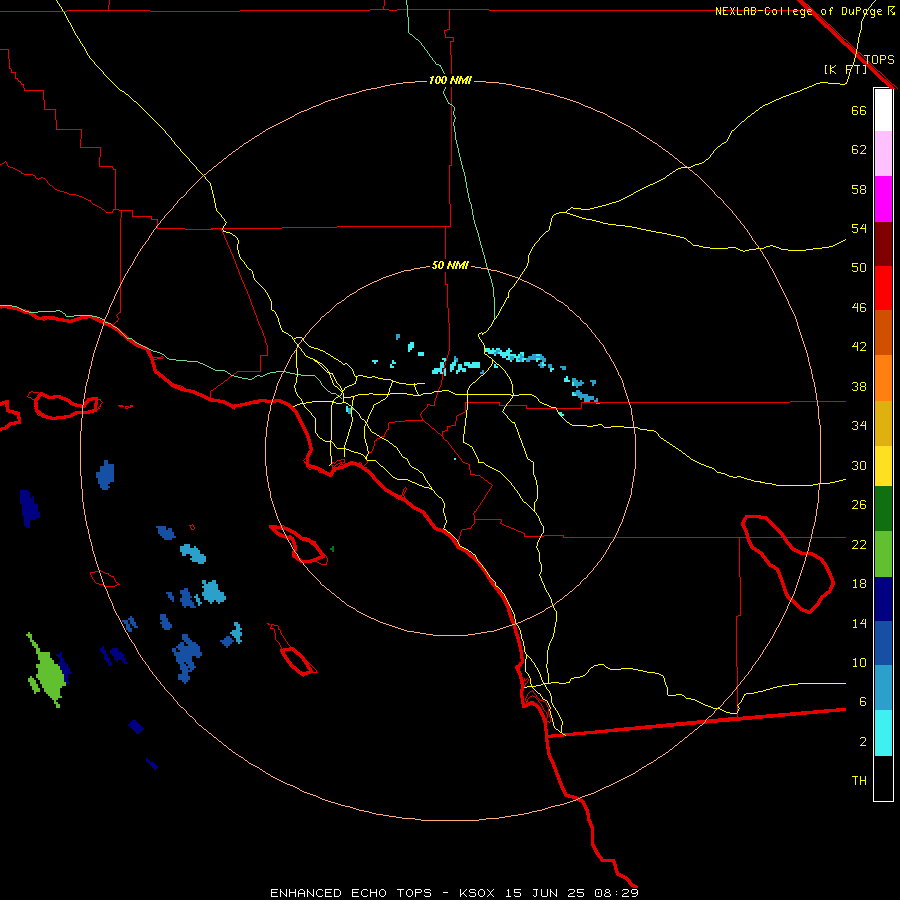Click the orange 38-42 legend swatch
This screenshot has height=900, width=900.
click(x=883, y=378)
